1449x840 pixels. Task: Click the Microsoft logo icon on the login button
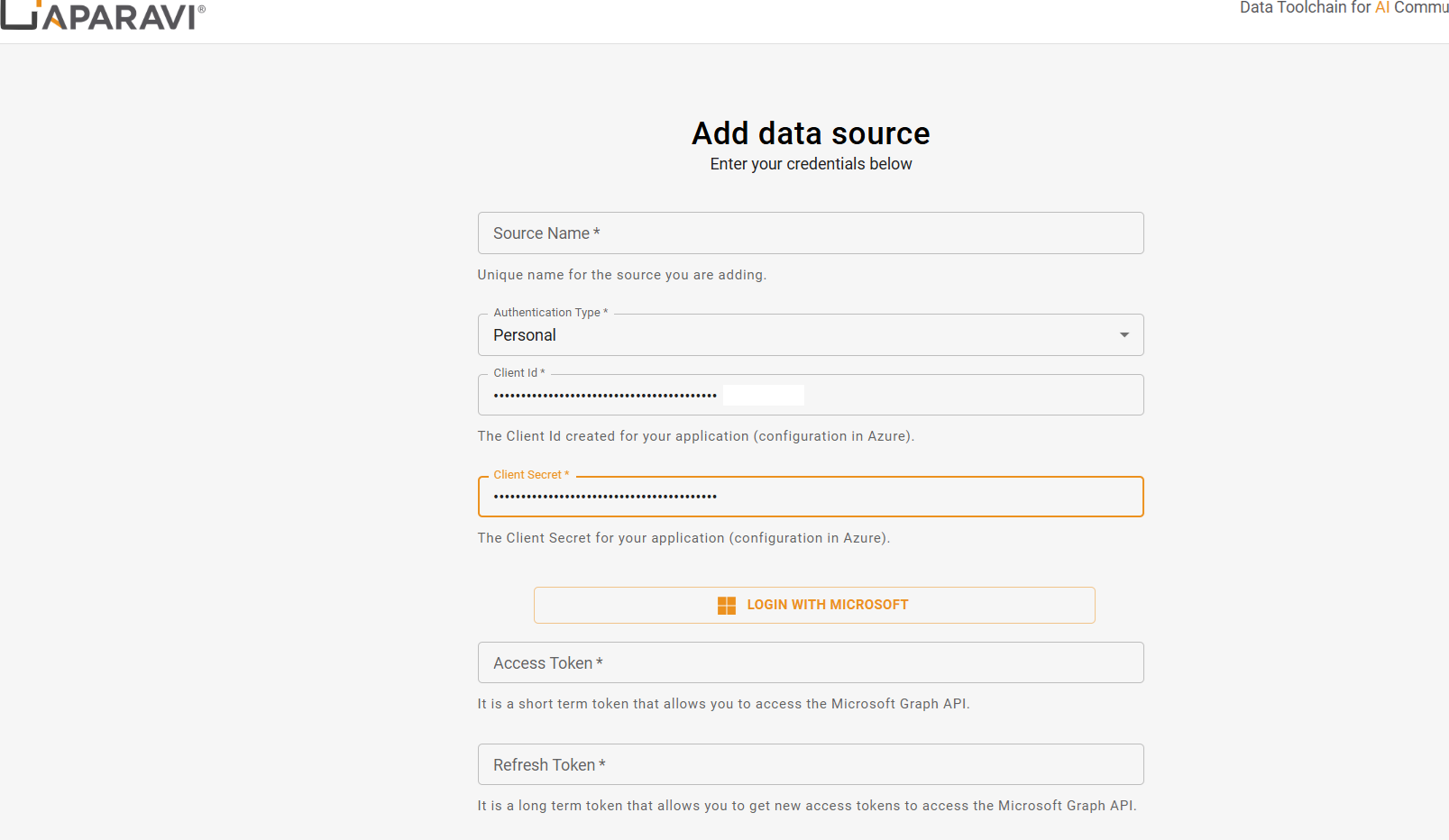click(x=726, y=606)
